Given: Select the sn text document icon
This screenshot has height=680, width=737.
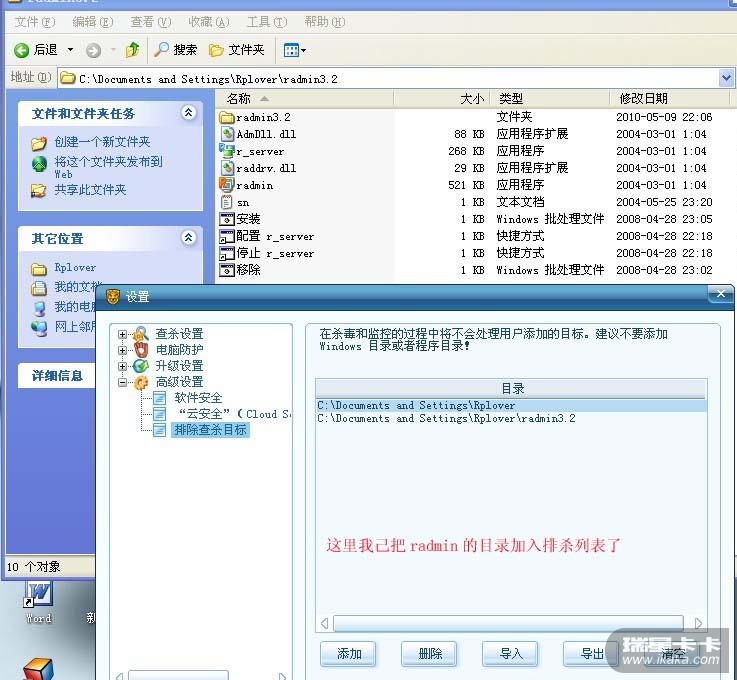Looking at the screenshot, I should click(227, 202).
